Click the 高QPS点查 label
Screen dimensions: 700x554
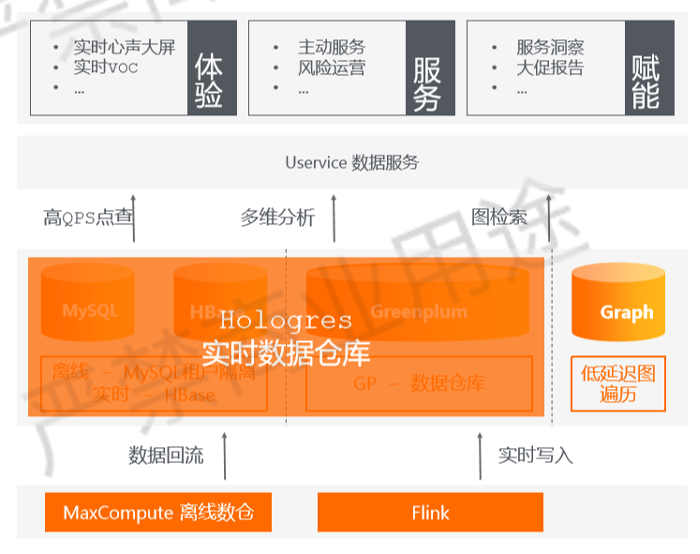tap(88, 217)
